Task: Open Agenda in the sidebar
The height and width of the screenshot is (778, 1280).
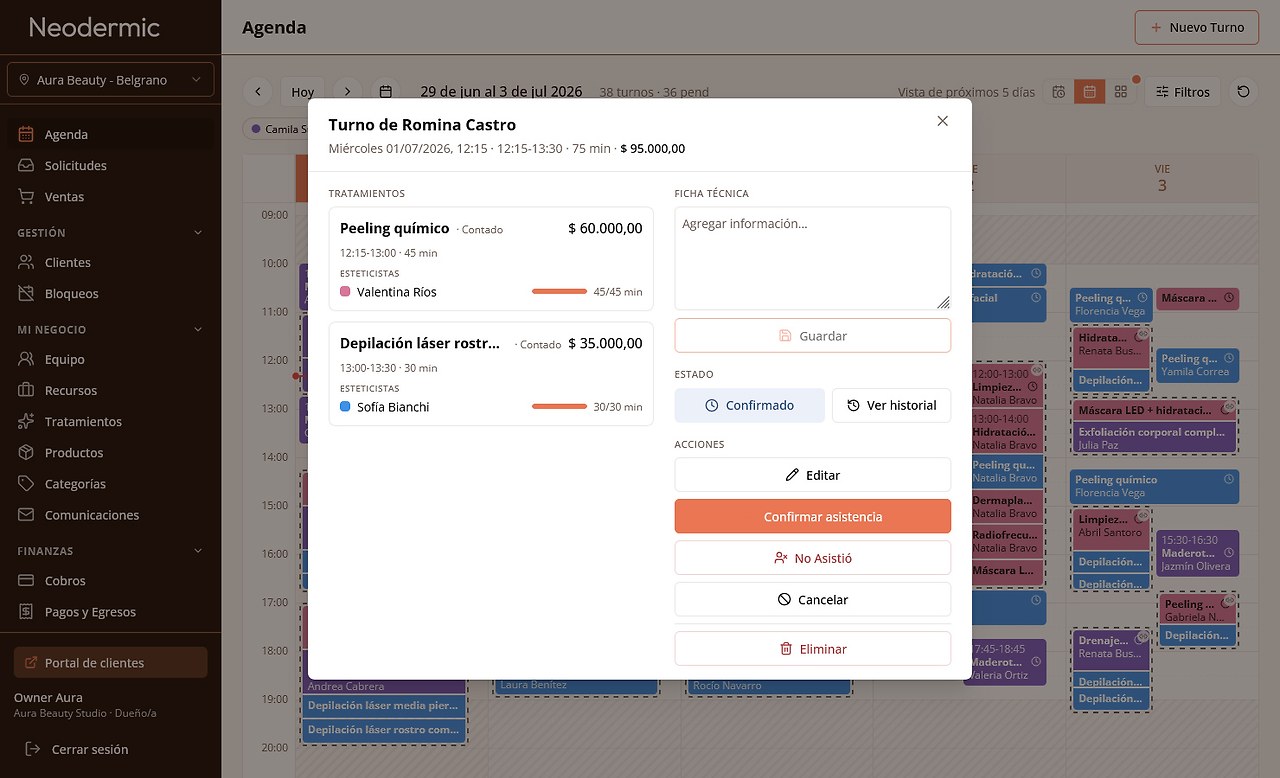Action: 110,134
